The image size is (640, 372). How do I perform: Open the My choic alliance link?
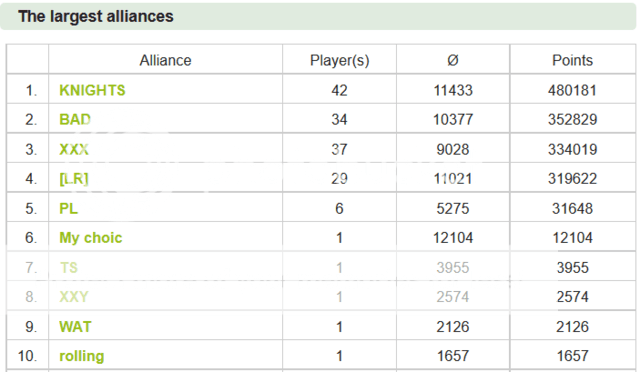pyautogui.click(x=91, y=238)
